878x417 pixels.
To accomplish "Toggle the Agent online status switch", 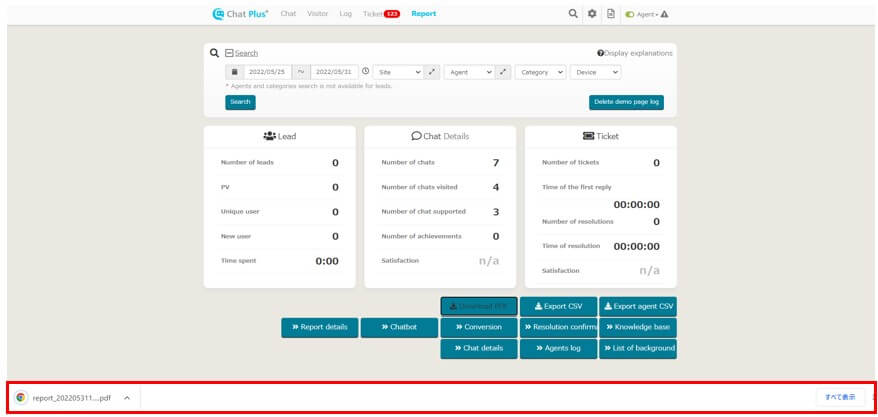I will point(630,15).
